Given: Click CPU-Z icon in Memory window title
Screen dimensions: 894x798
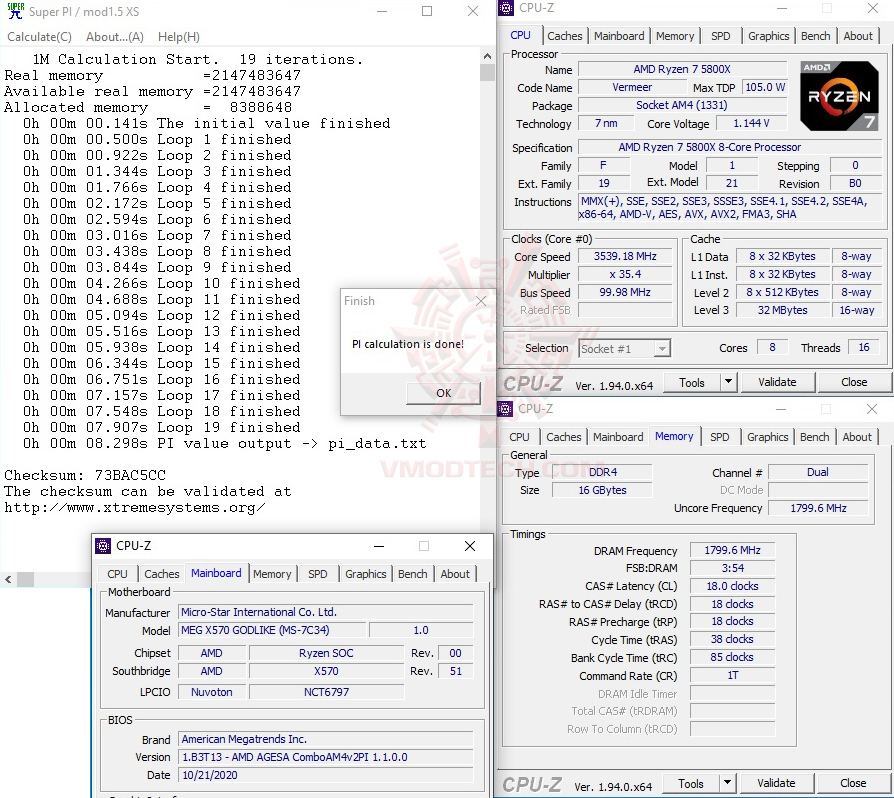Looking at the screenshot, I should tap(505, 409).
